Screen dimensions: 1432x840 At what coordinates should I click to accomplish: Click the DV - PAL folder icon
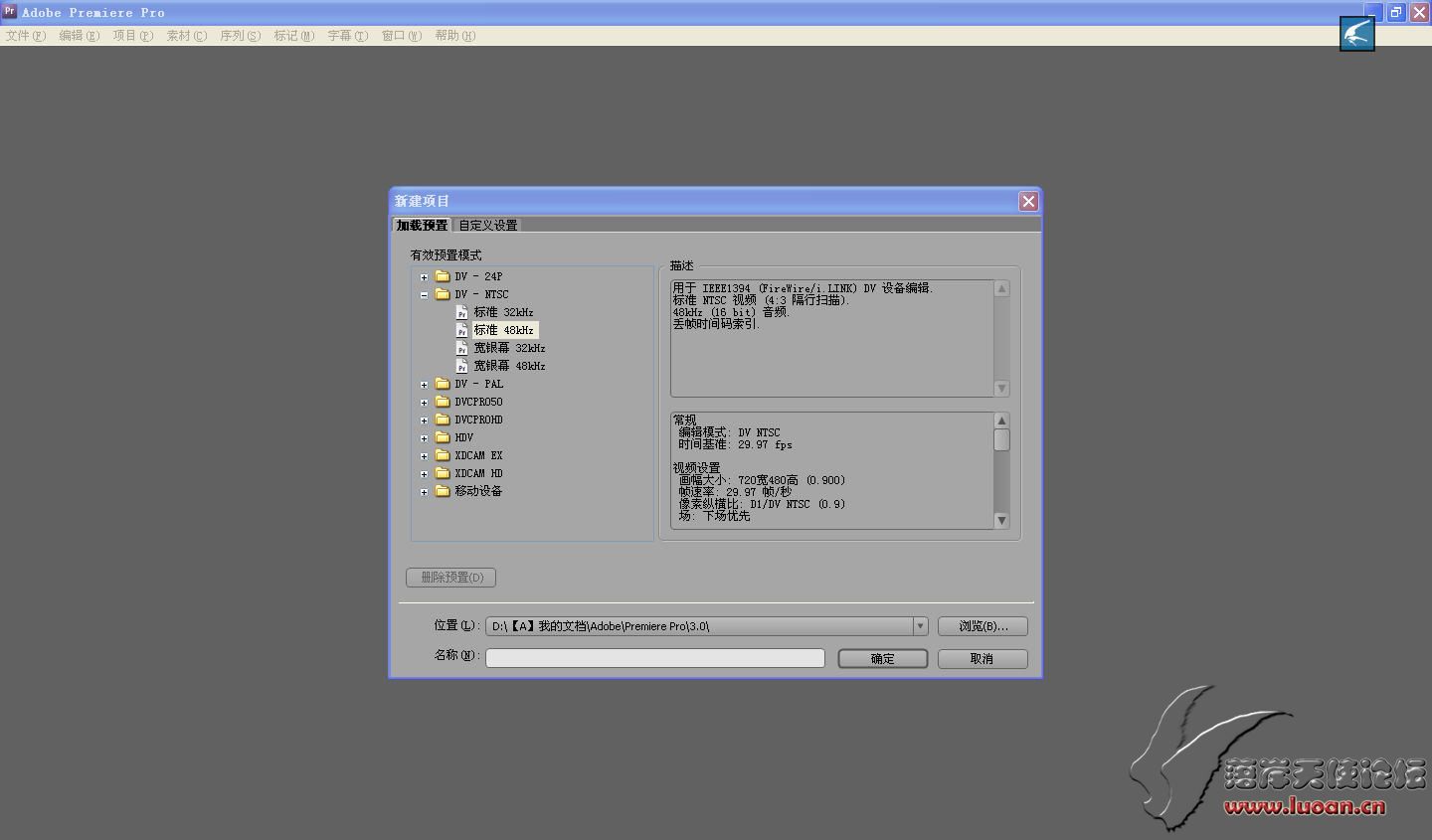point(443,384)
